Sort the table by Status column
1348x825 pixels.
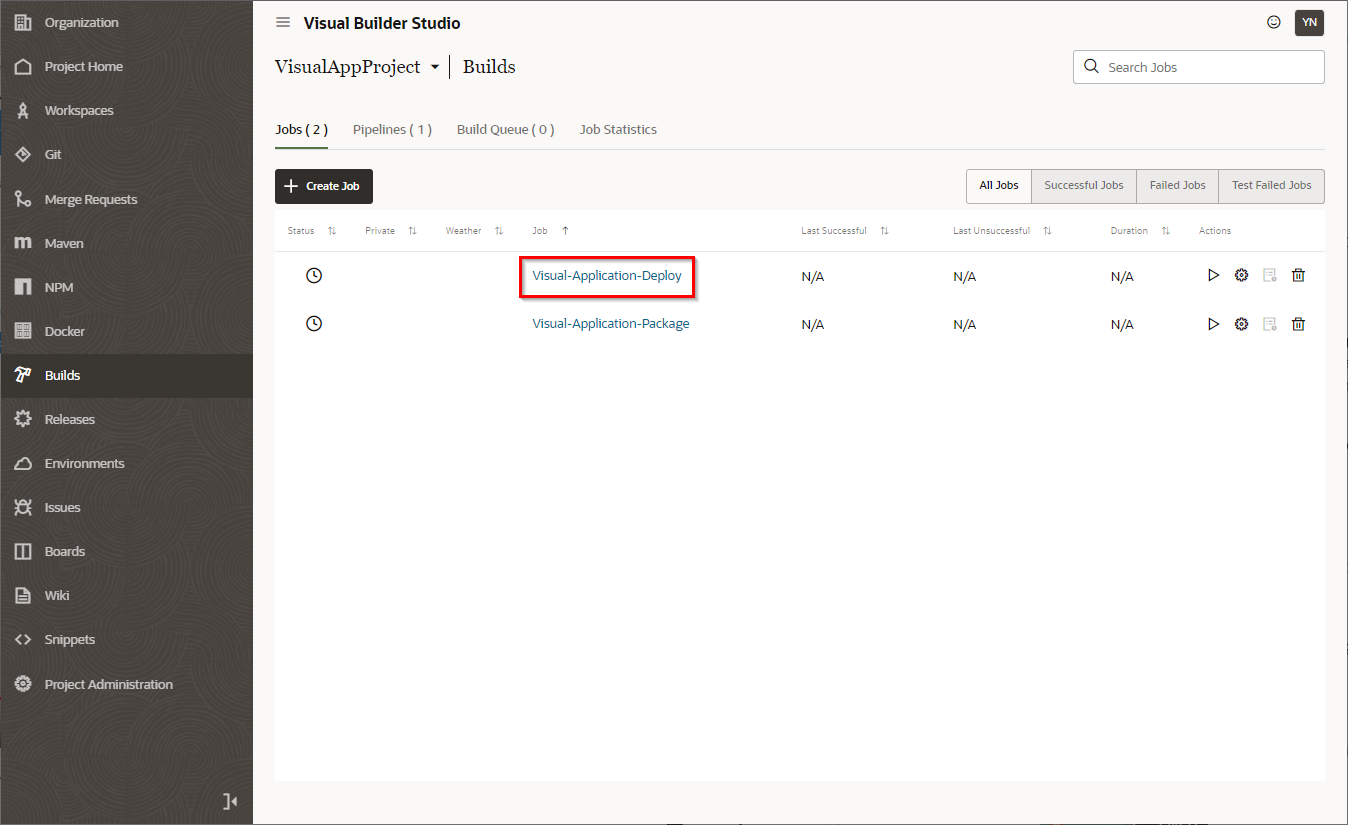332,231
